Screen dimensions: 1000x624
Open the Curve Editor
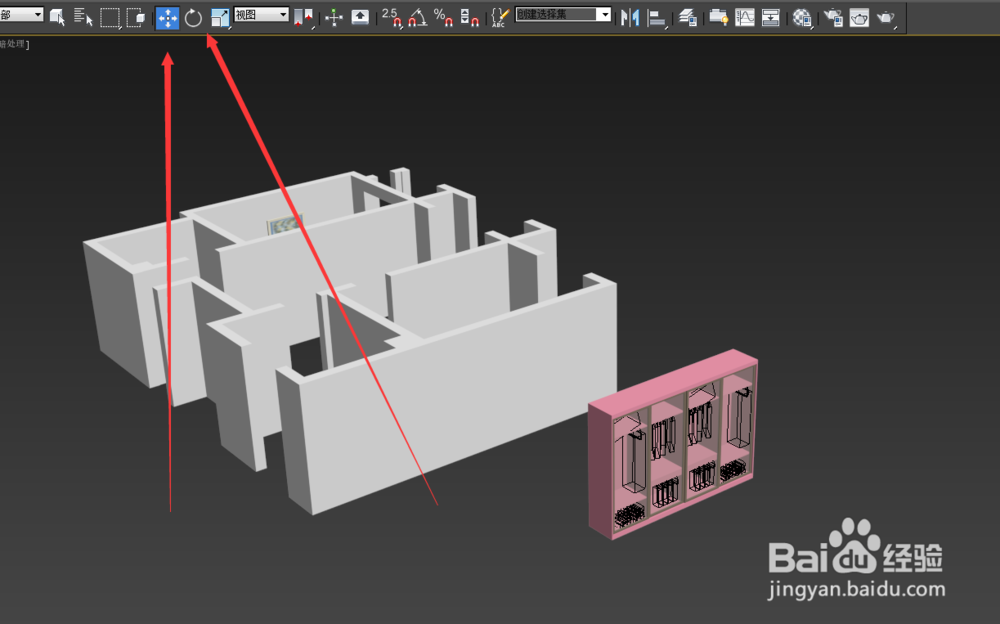[745, 17]
